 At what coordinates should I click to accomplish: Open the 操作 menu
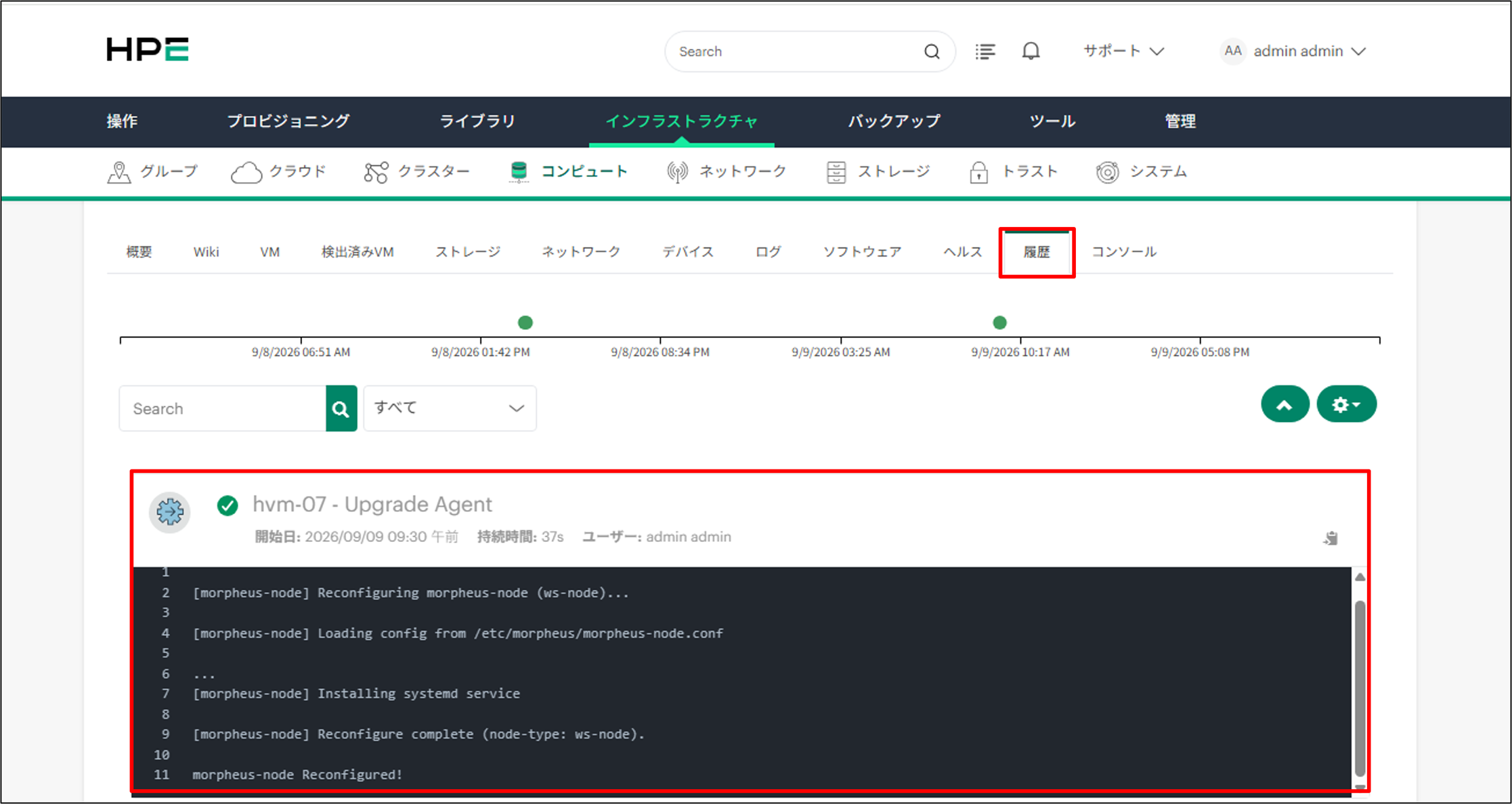pyautogui.click(x=122, y=121)
